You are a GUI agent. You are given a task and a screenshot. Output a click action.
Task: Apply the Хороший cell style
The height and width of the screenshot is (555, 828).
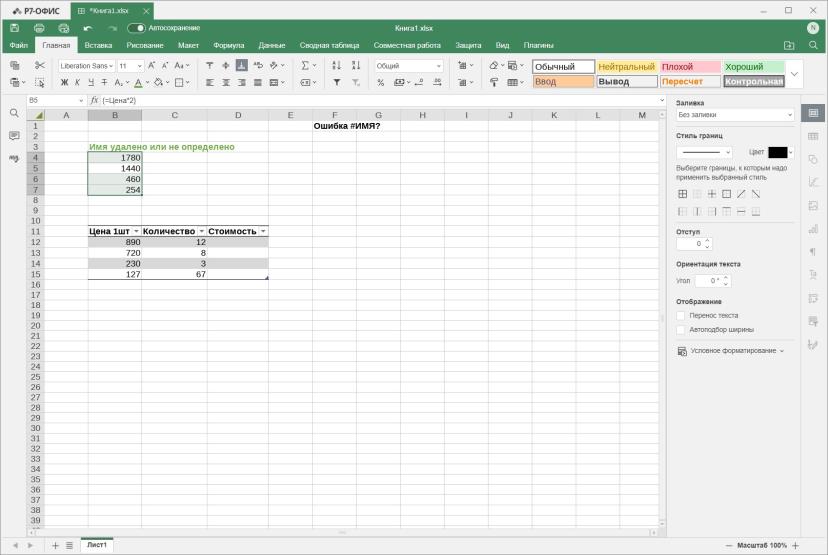(x=754, y=67)
